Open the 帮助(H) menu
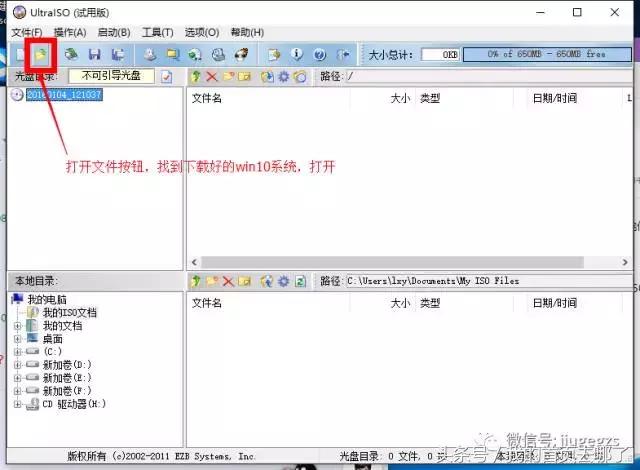640x470 pixels. pyautogui.click(x=247, y=33)
